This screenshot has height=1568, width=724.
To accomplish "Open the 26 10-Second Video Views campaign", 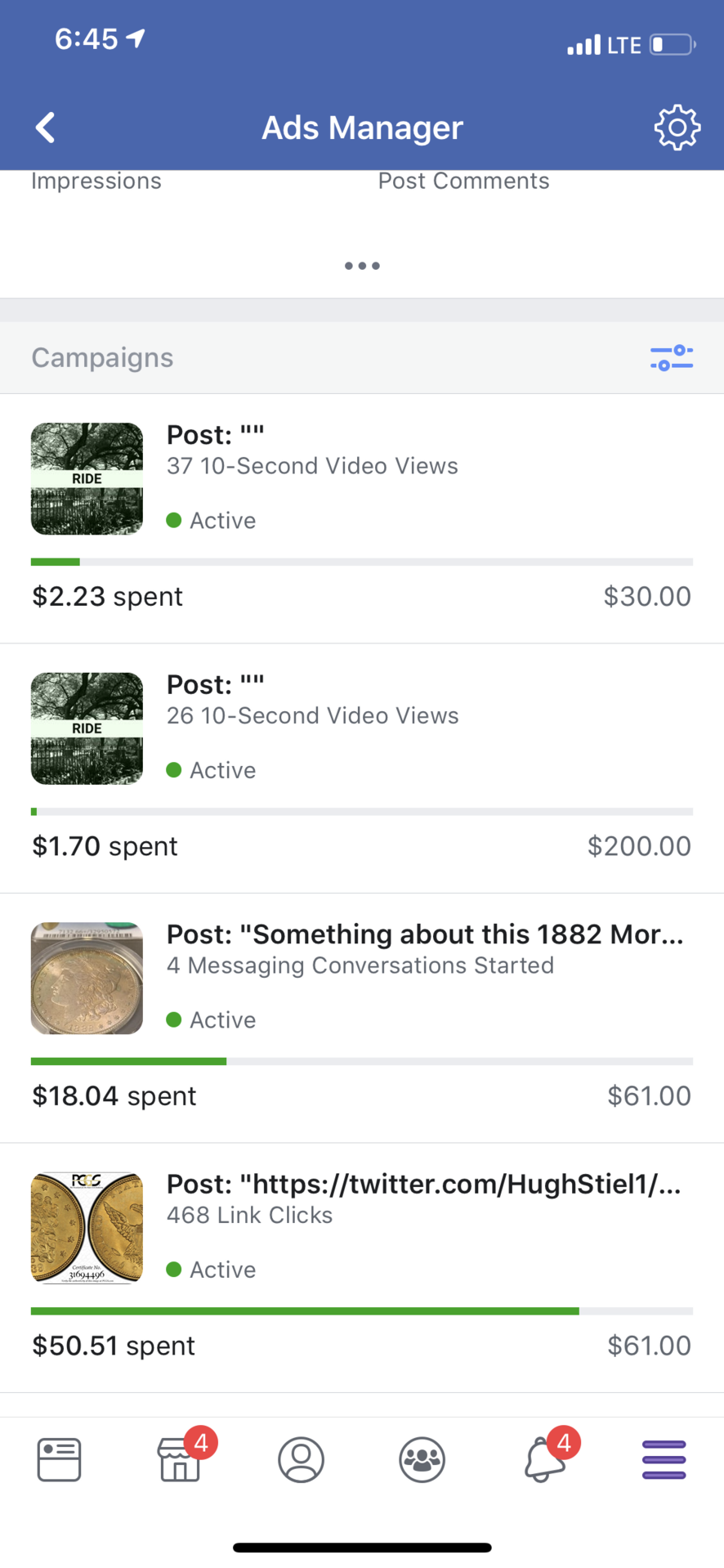I will [312, 716].
